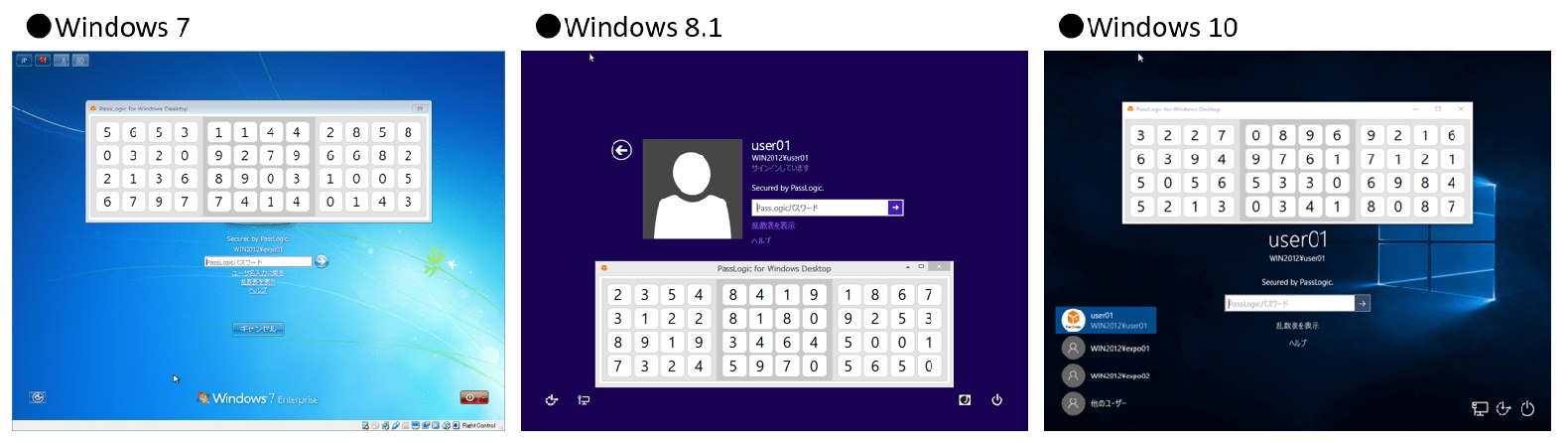Click Right Control text in Windows 7 status bar
Image resolution: width=1568 pixels, height=443 pixels.
[x=479, y=425]
